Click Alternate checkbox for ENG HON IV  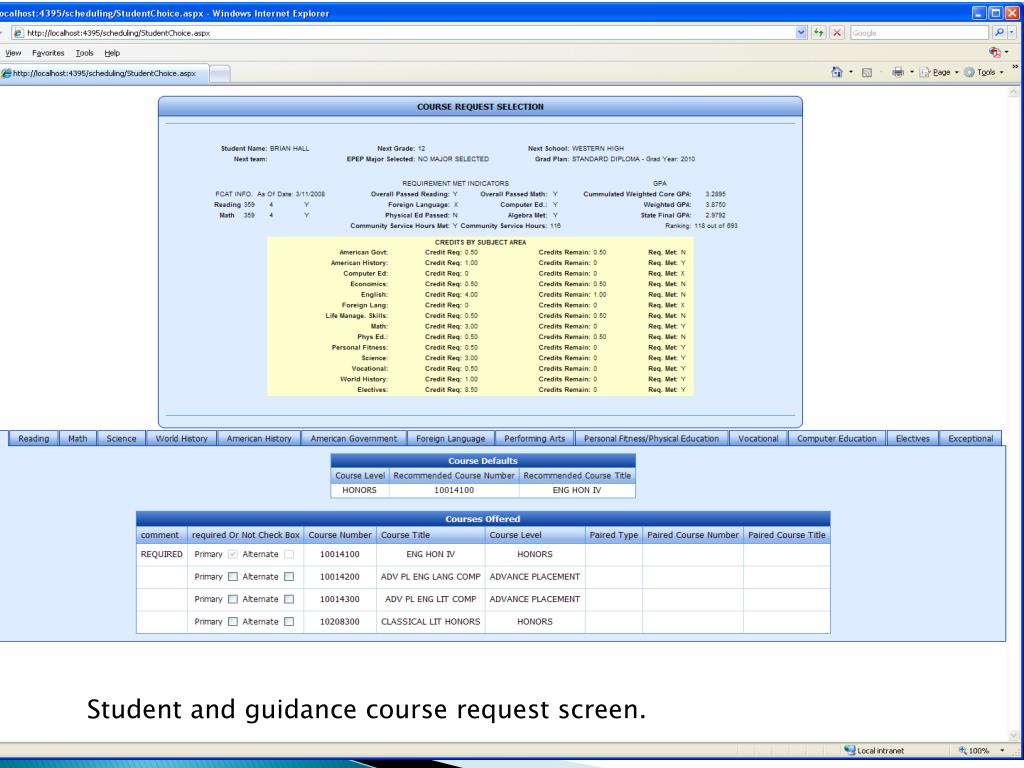(289, 554)
